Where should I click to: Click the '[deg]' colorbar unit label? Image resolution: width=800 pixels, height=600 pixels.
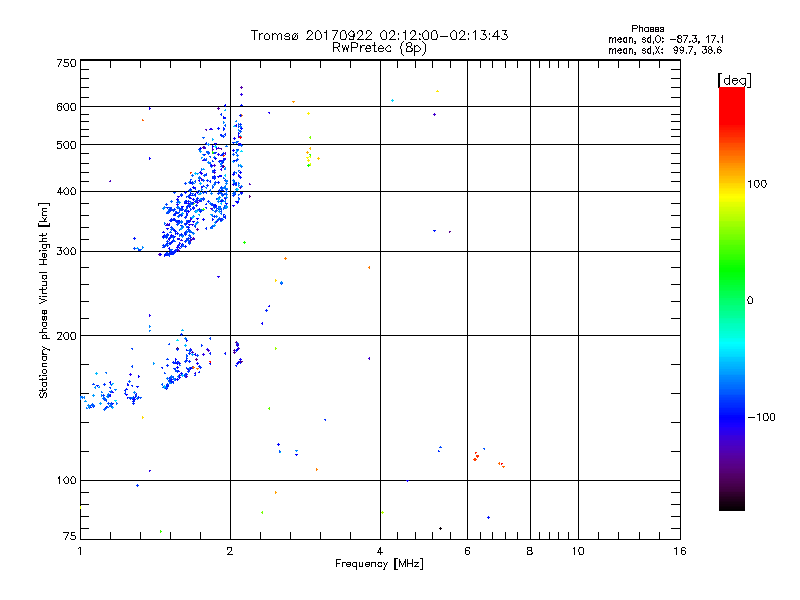pyautogui.click(x=734, y=80)
